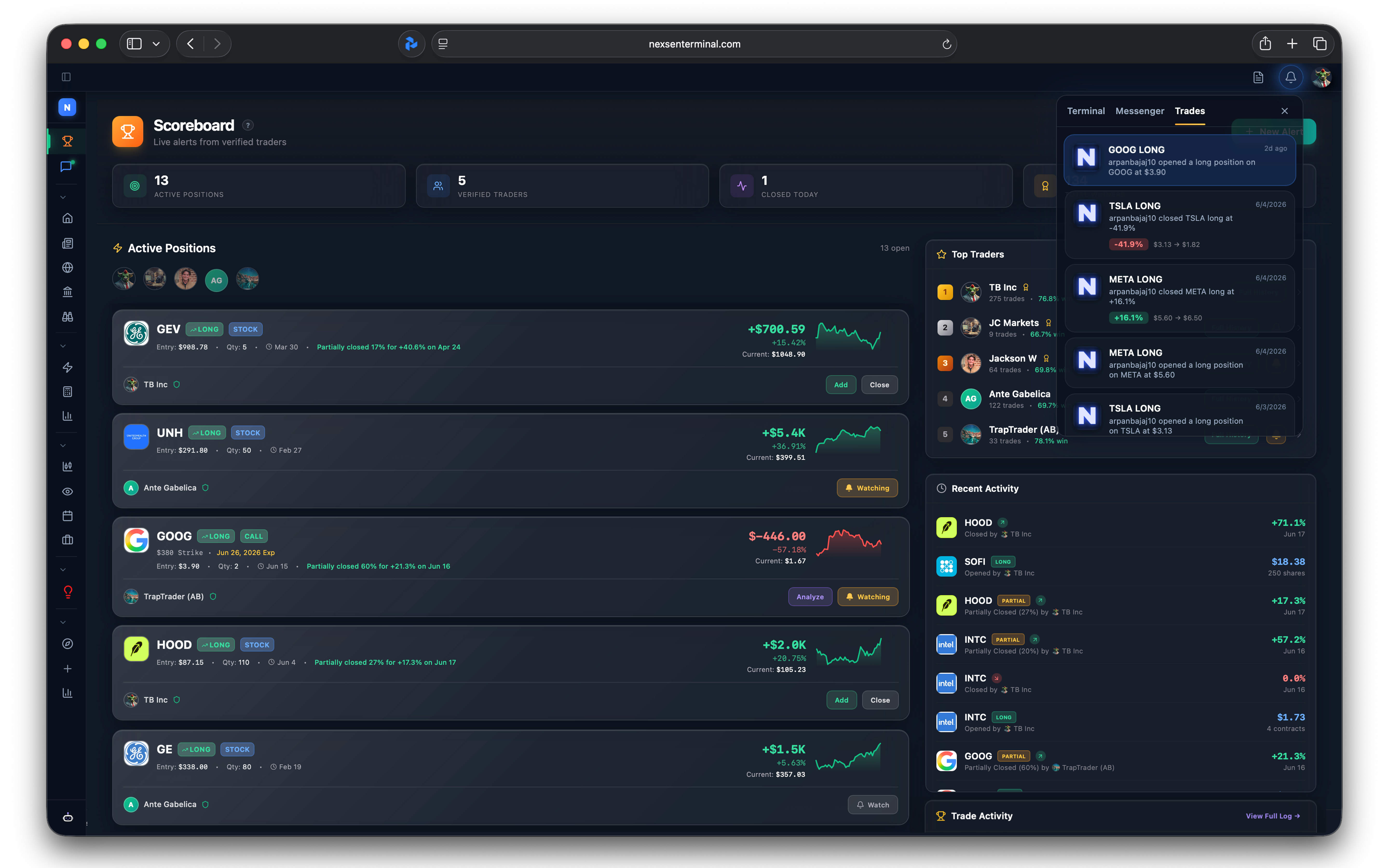Go back to the previous browser page

[191, 44]
